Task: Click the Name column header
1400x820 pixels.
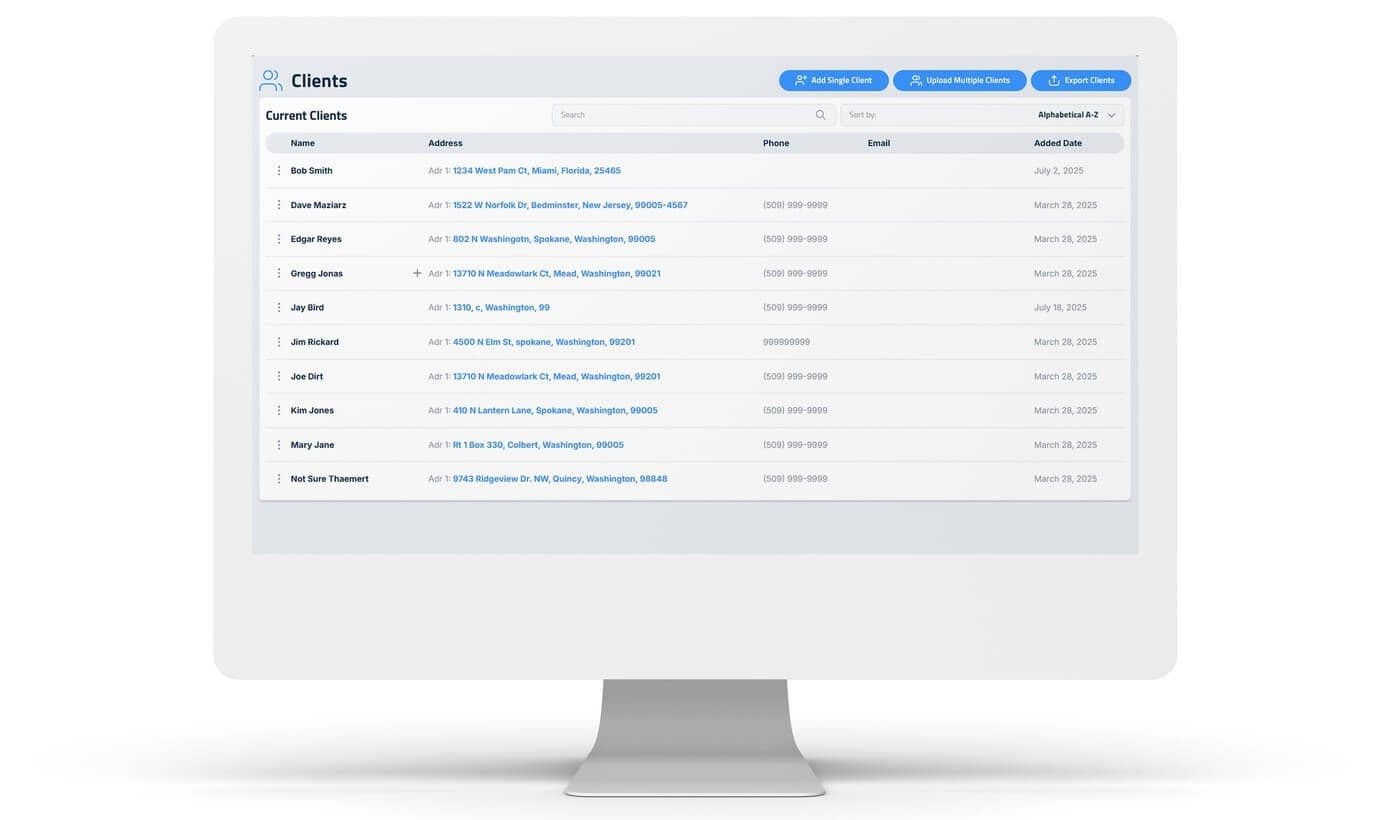Action: click(302, 143)
